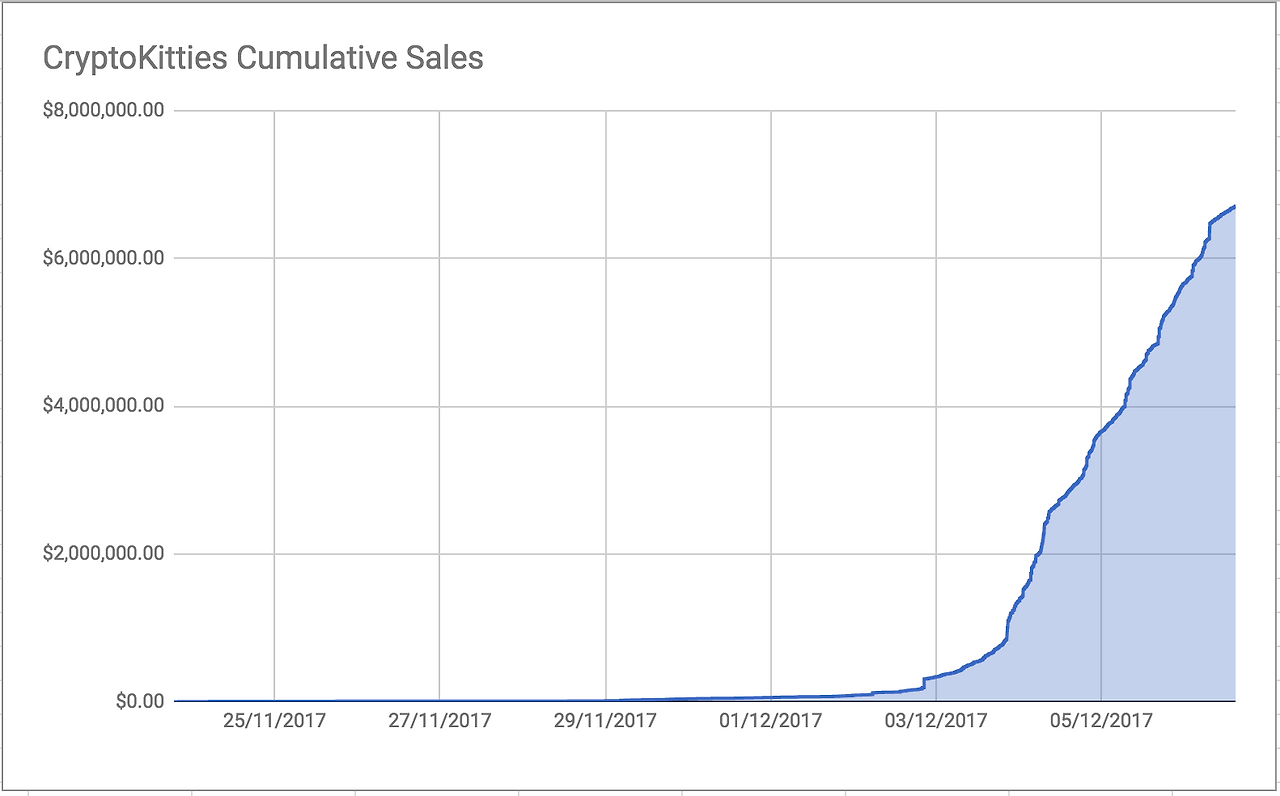Select the 27/11/2017 date label
Viewport: 1280px width, 796px height.
click(x=439, y=720)
